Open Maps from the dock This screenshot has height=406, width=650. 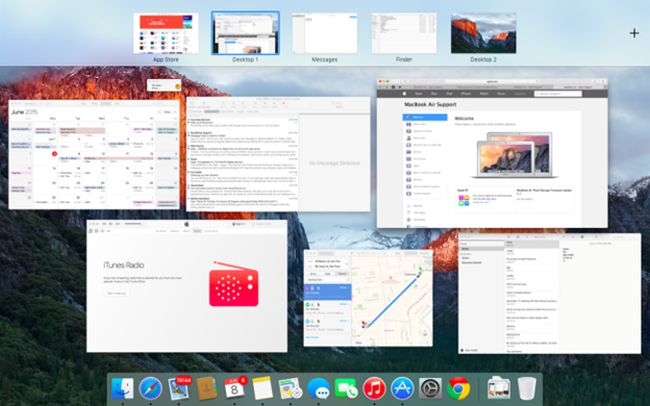[291, 389]
